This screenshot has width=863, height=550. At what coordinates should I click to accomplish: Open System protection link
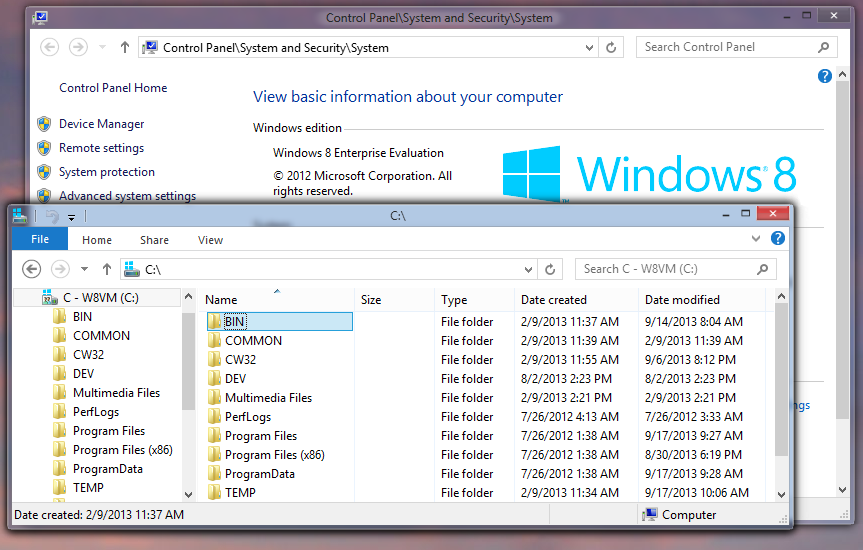pos(107,172)
